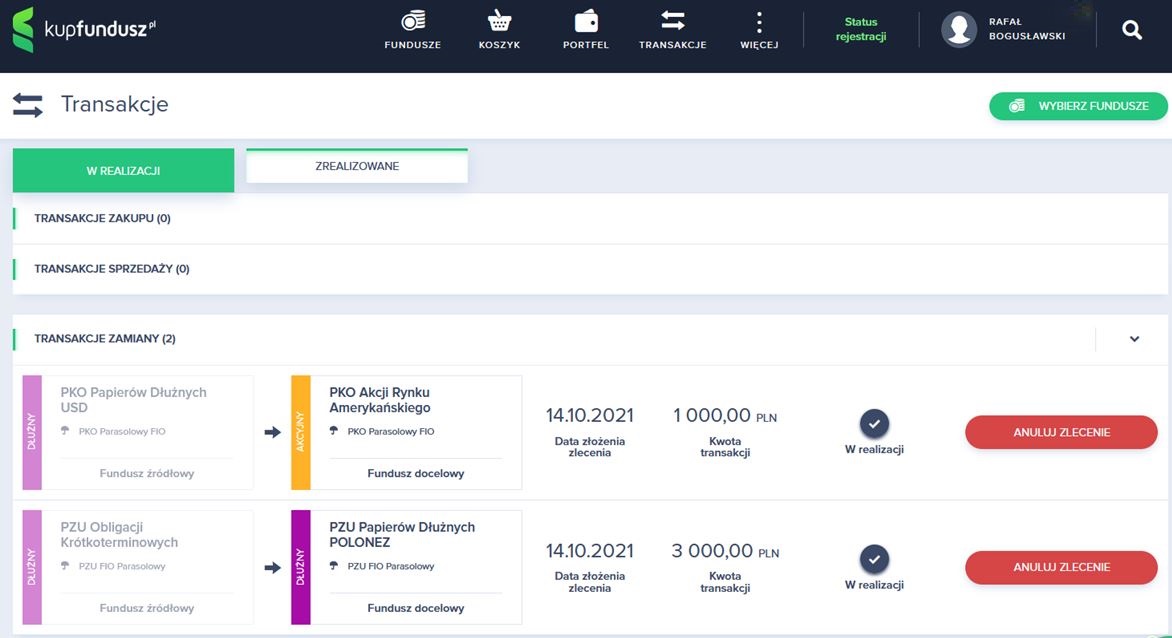
Task: Open the PKO Akcji Rynku Amerykańskiego fund
Action: (380, 400)
